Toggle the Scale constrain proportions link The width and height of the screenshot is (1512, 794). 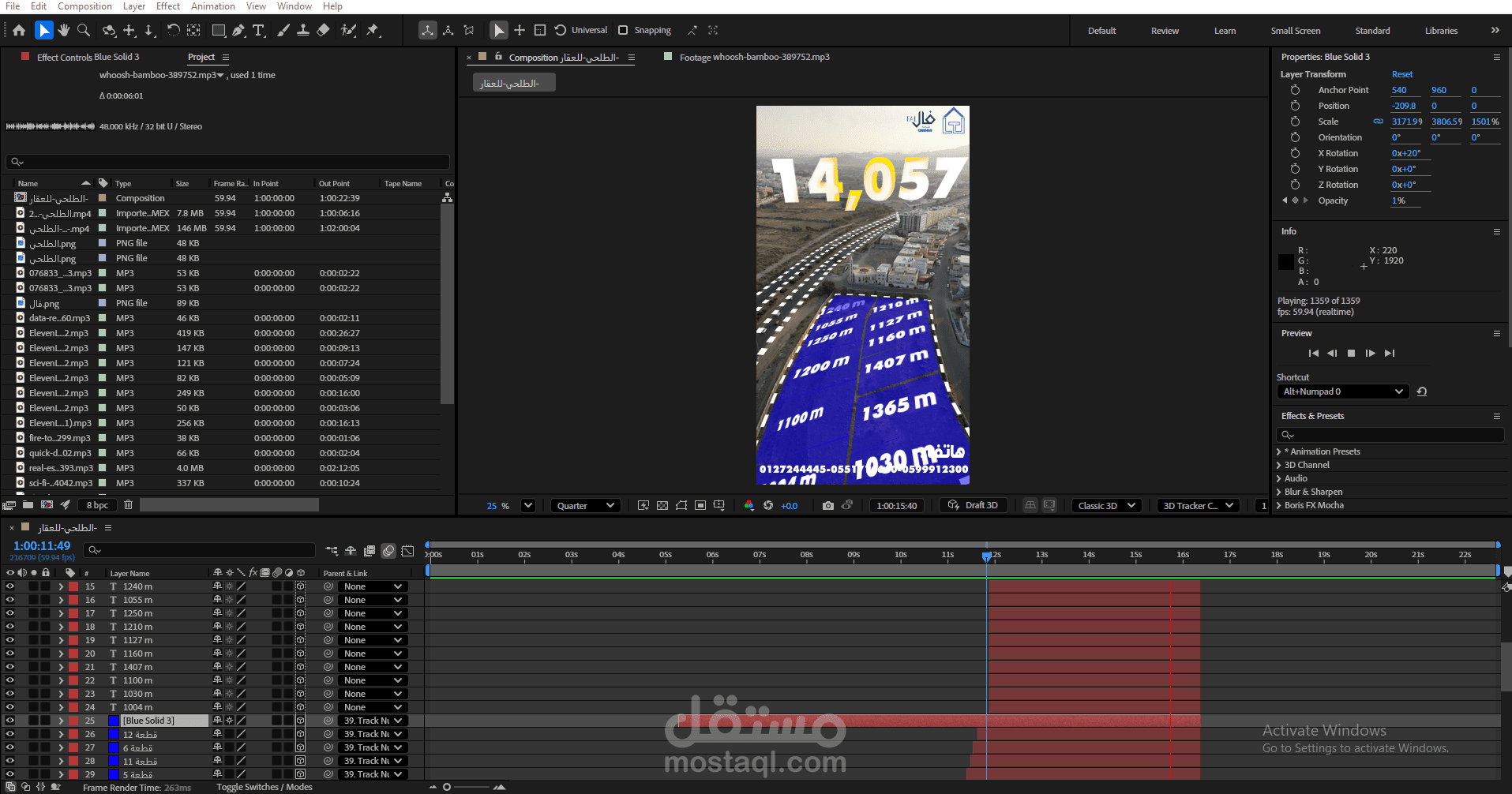coord(1378,122)
